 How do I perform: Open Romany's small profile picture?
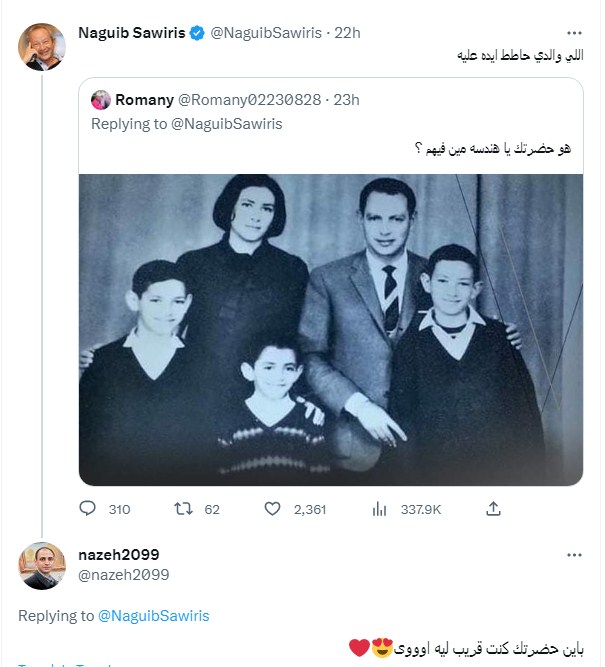click(101, 99)
